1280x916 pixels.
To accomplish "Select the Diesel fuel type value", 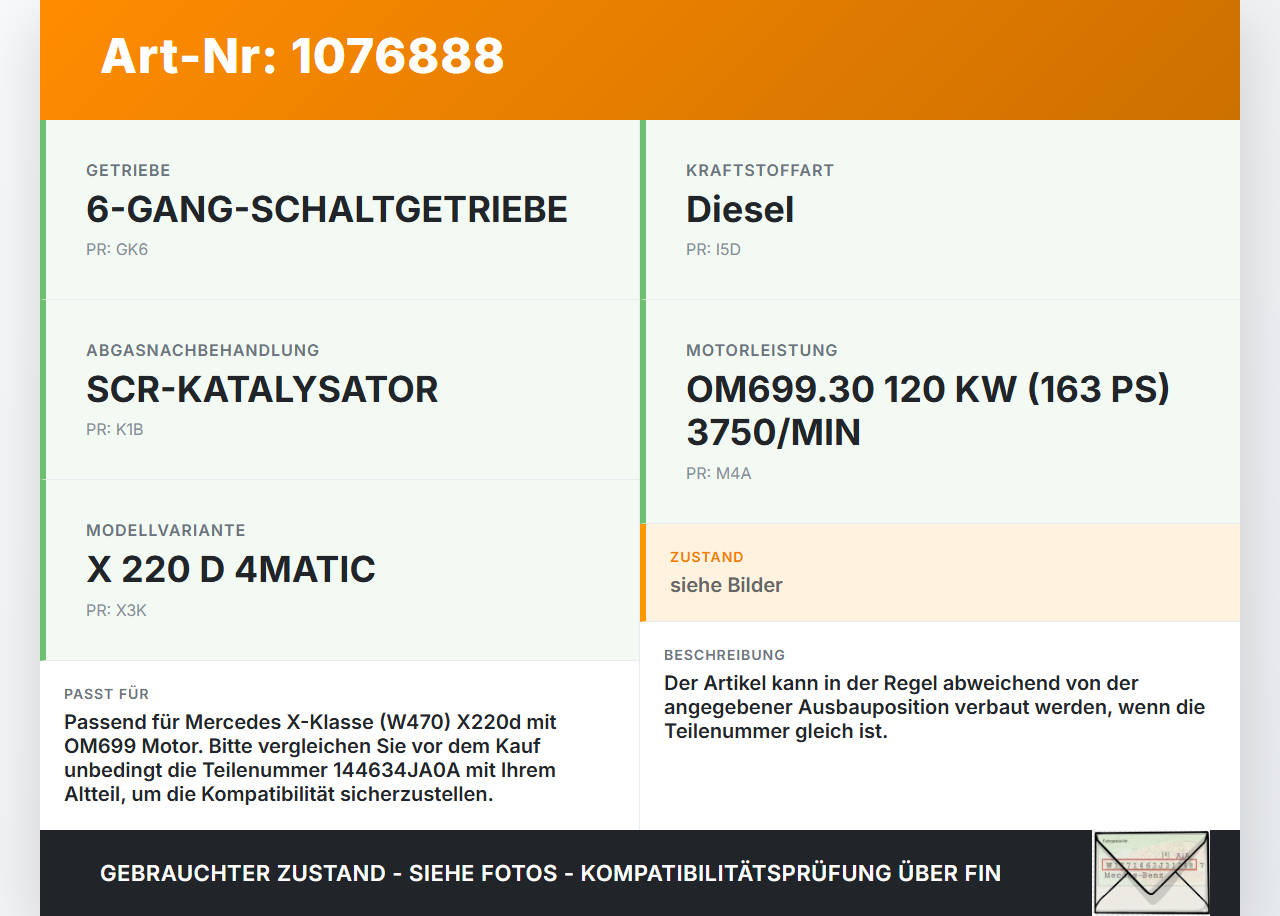I will pyautogui.click(x=740, y=209).
